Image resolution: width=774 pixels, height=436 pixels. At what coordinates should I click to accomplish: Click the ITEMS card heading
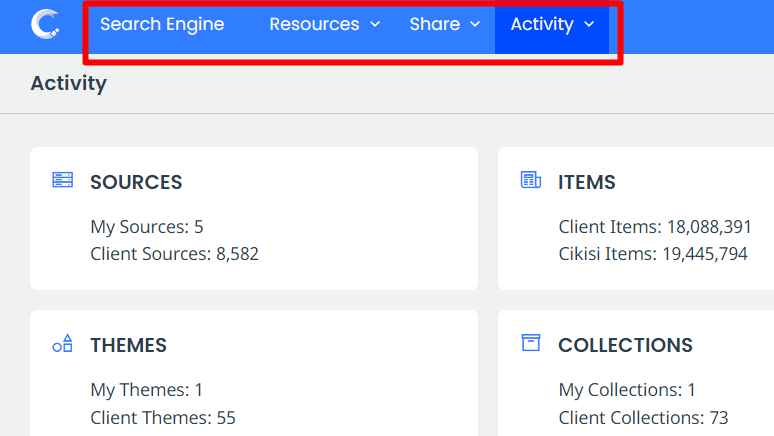pos(587,182)
